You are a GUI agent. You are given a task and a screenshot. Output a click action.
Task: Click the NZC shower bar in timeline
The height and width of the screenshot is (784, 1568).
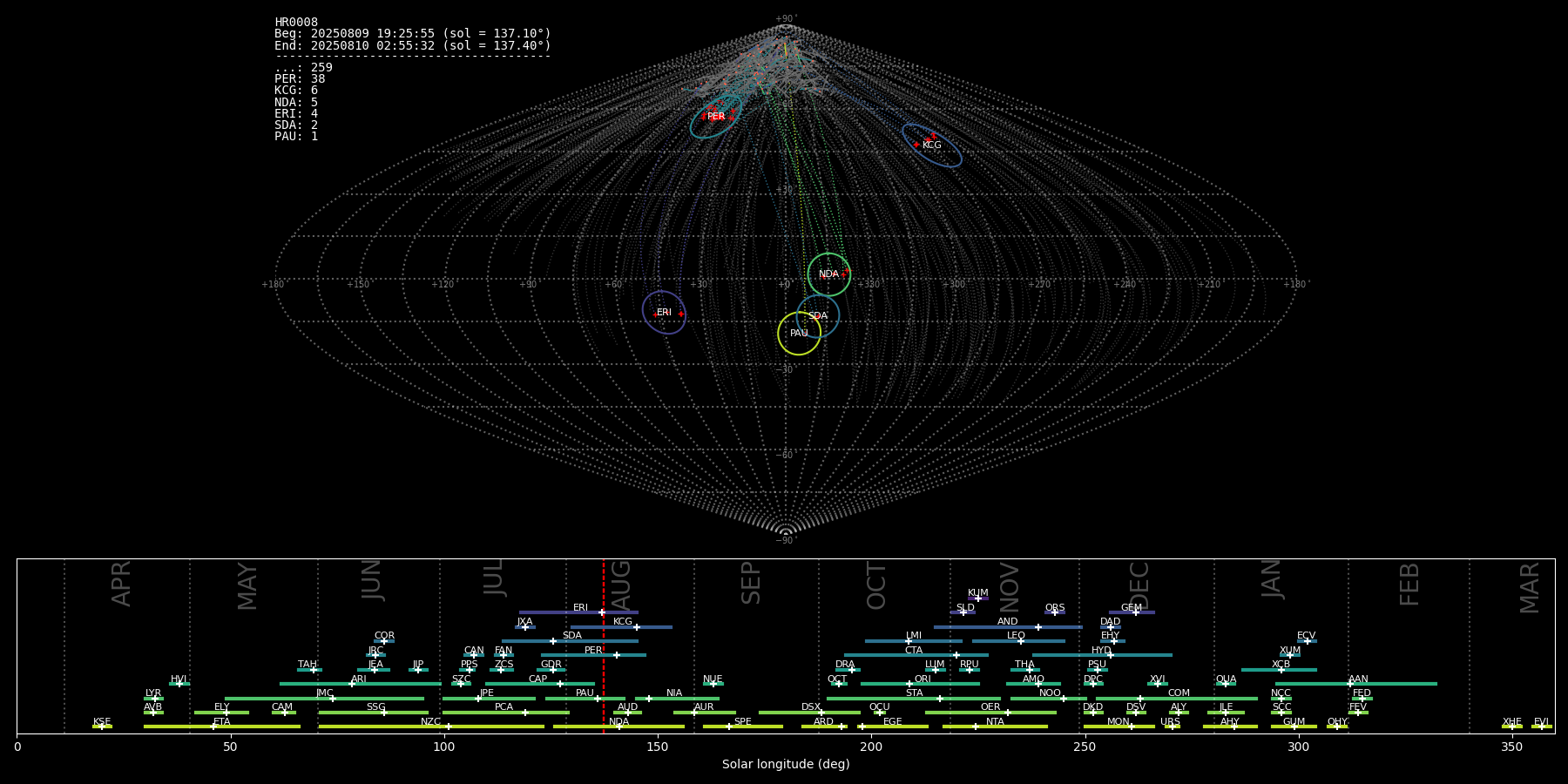tap(431, 727)
